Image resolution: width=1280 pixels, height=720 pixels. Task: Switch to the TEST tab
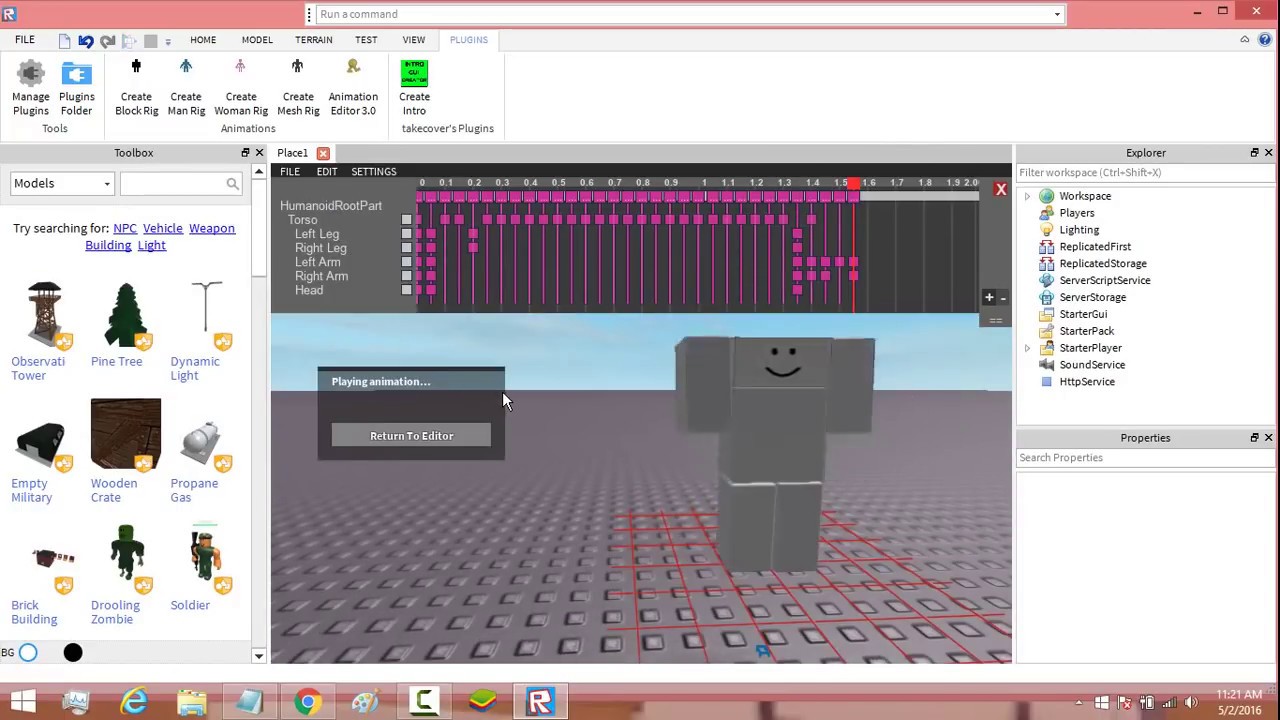click(x=366, y=40)
